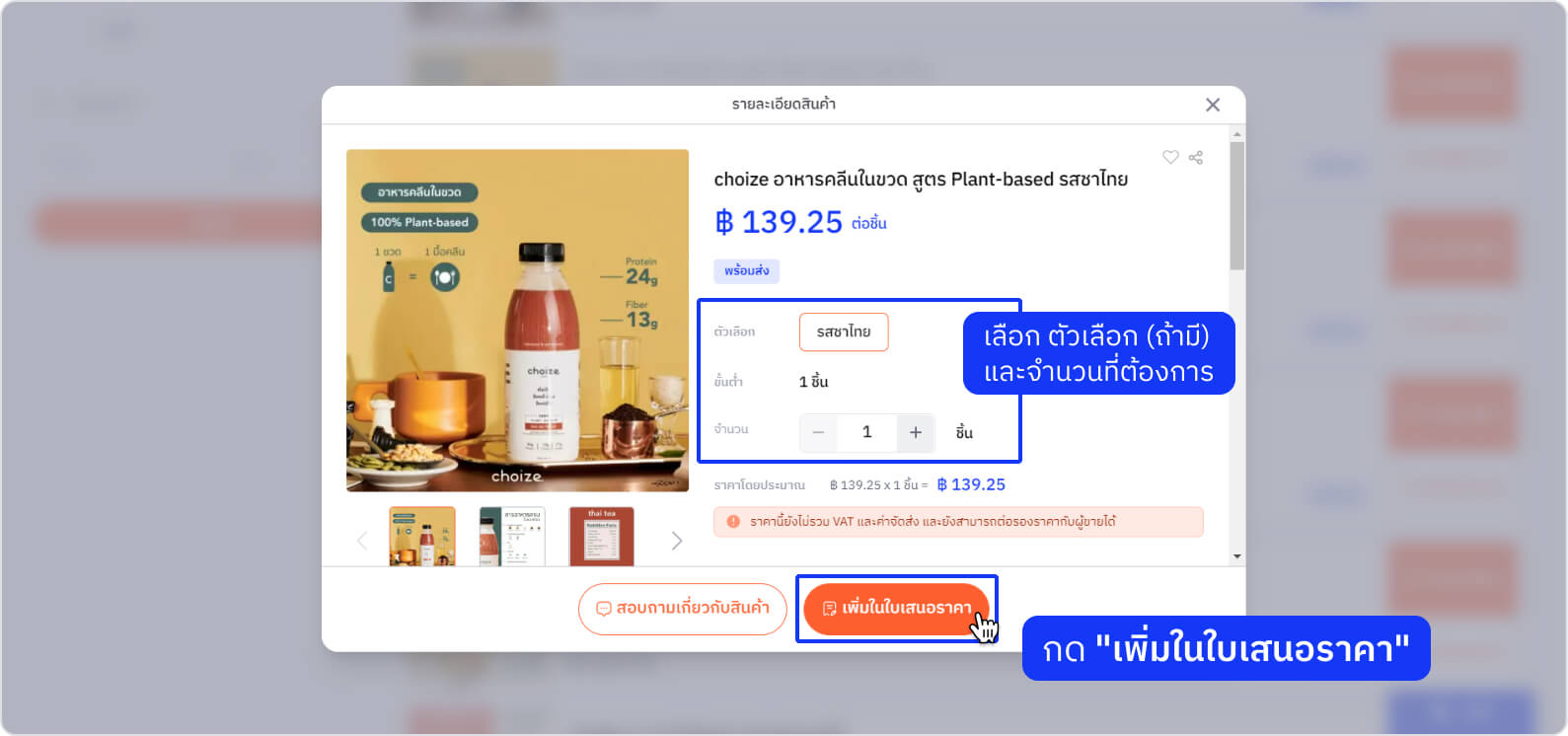1568x736 pixels.
Task: Click the quantity input field
Action: [866, 432]
